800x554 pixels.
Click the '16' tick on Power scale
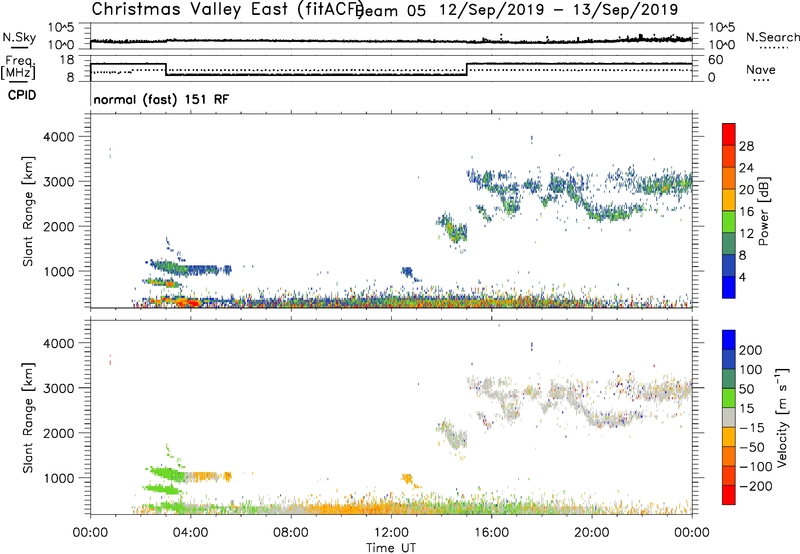tap(746, 212)
